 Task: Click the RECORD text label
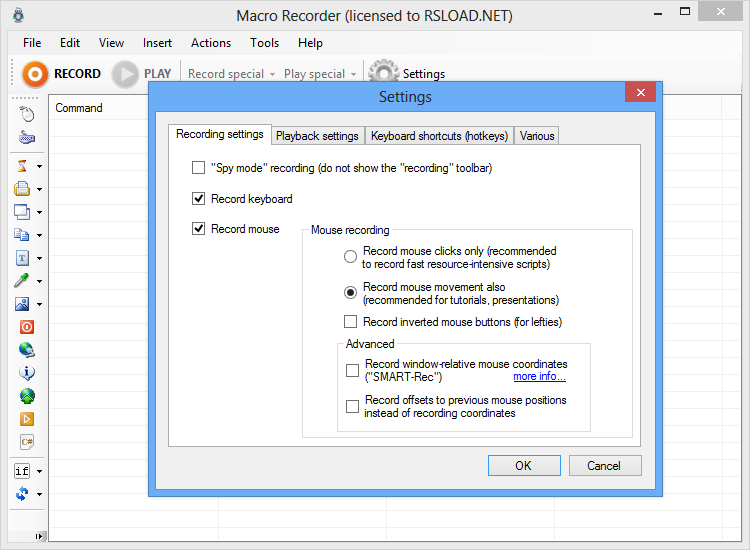[x=77, y=74]
